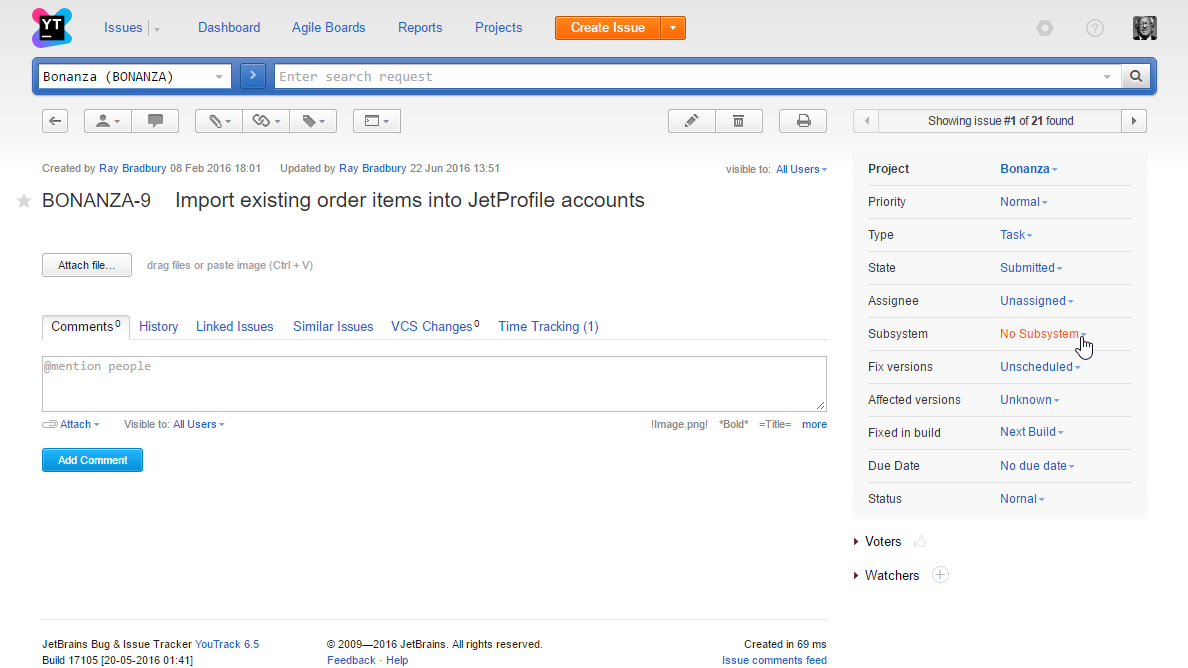Open the tag icon menu
This screenshot has width=1188, height=668.
pyautogui.click(x=313, y=121)
